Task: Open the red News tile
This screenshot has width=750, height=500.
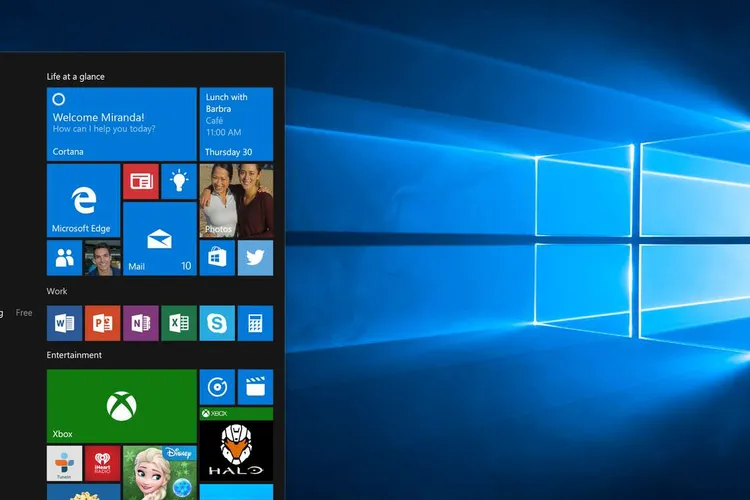Action: click(141, 181)
